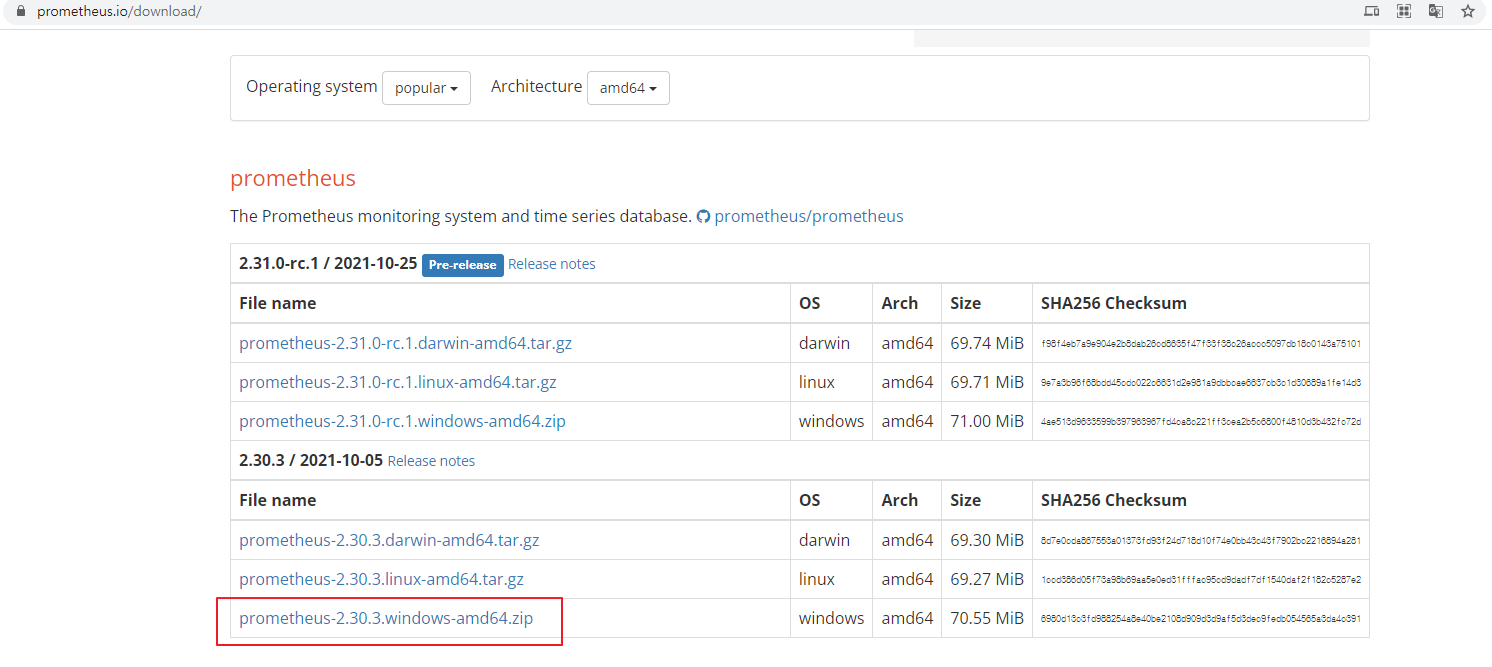
Task: Click the checksum starting with f96f4eb7
Action: tap(1201, 343)
